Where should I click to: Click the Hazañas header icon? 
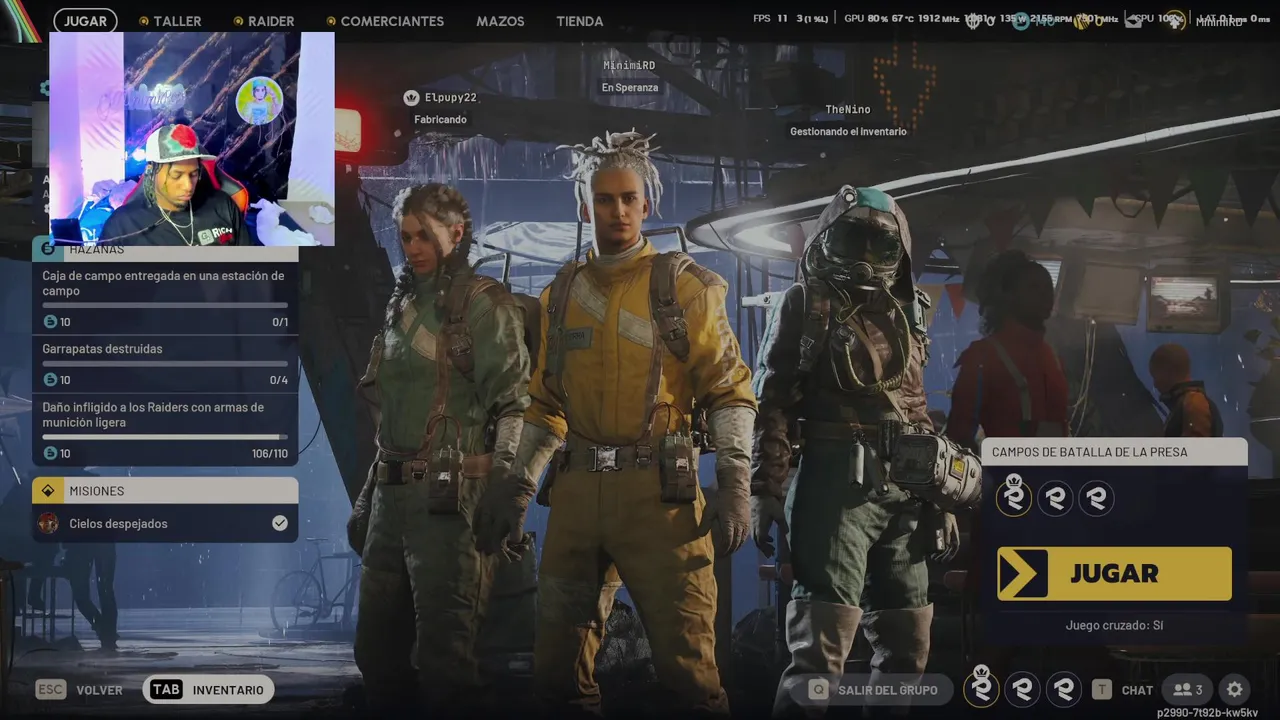(x=48, y=248)
